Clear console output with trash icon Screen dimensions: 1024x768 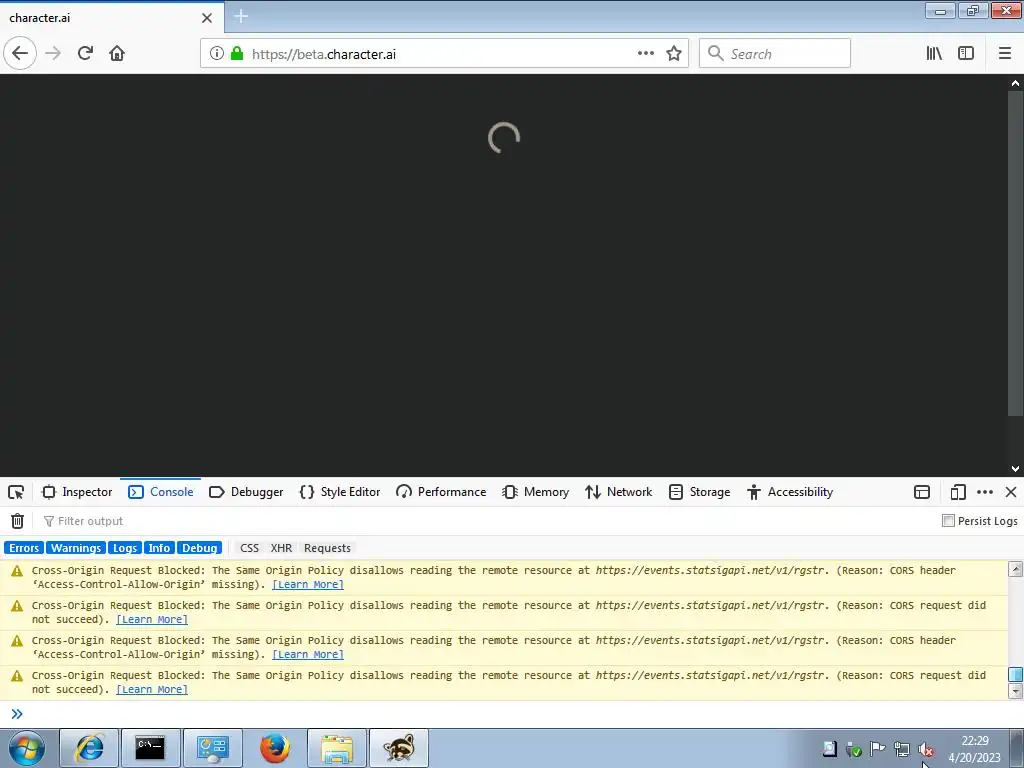18,521
